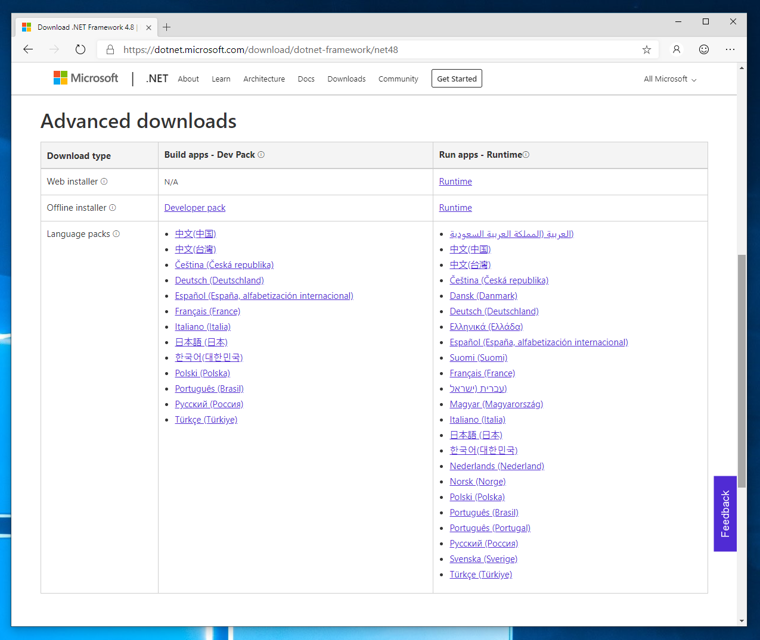Select Dev Pack Polski (Polska) language pack
Screen dimensions: 760x640
203,373
